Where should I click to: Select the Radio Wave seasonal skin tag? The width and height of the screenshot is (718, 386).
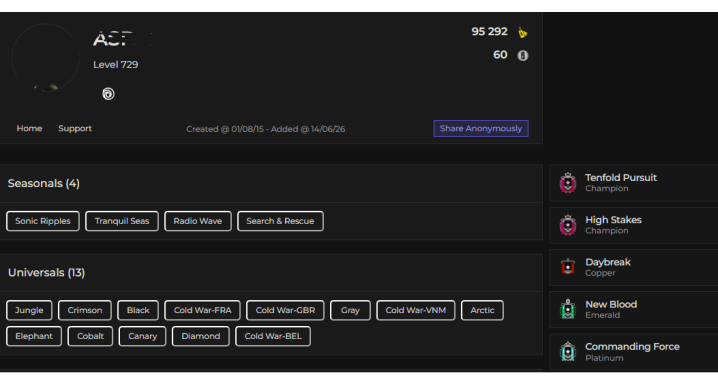click(198, 221)
